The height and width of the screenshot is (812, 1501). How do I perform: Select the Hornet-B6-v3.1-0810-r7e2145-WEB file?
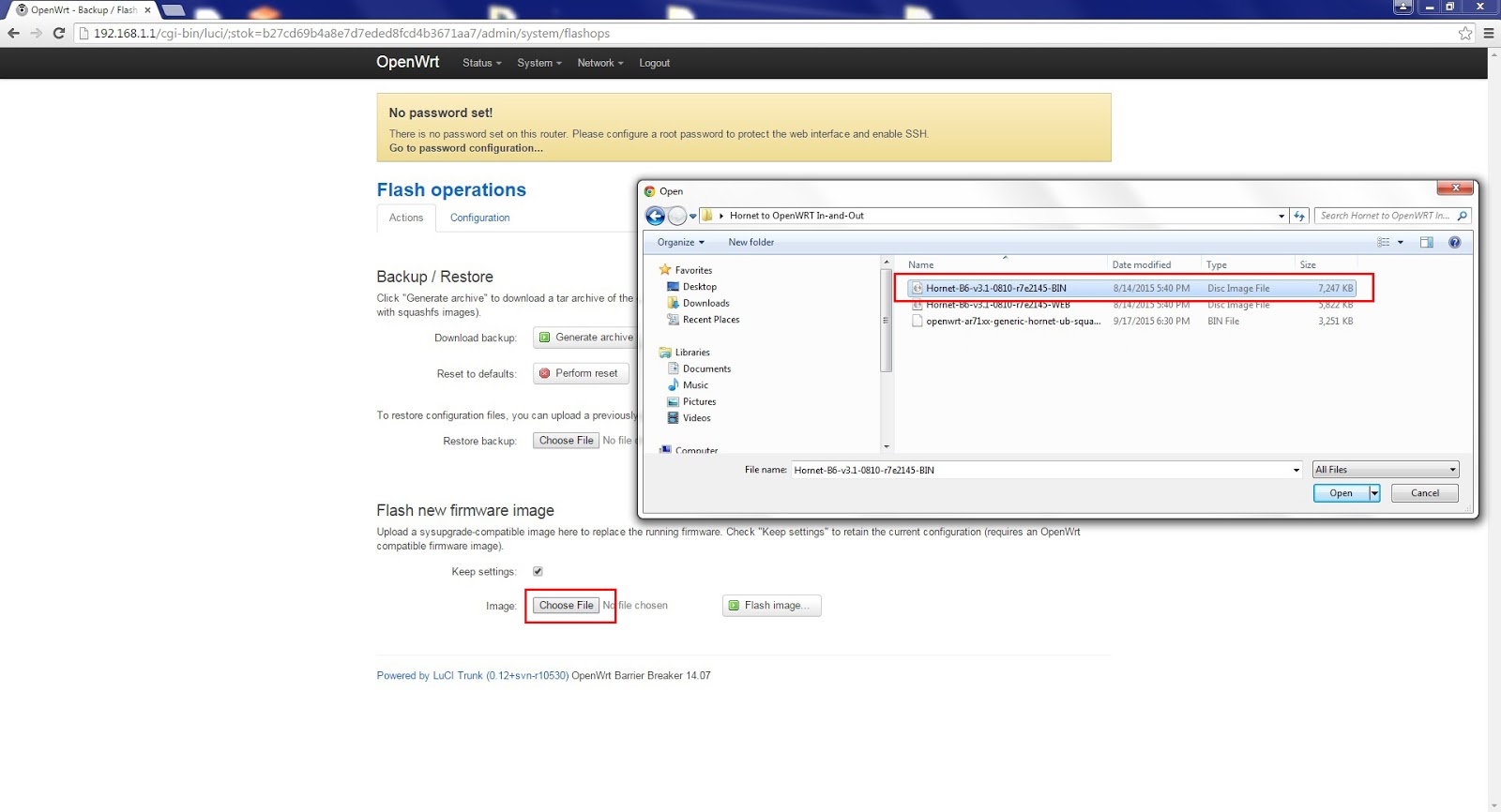(997, 306)
